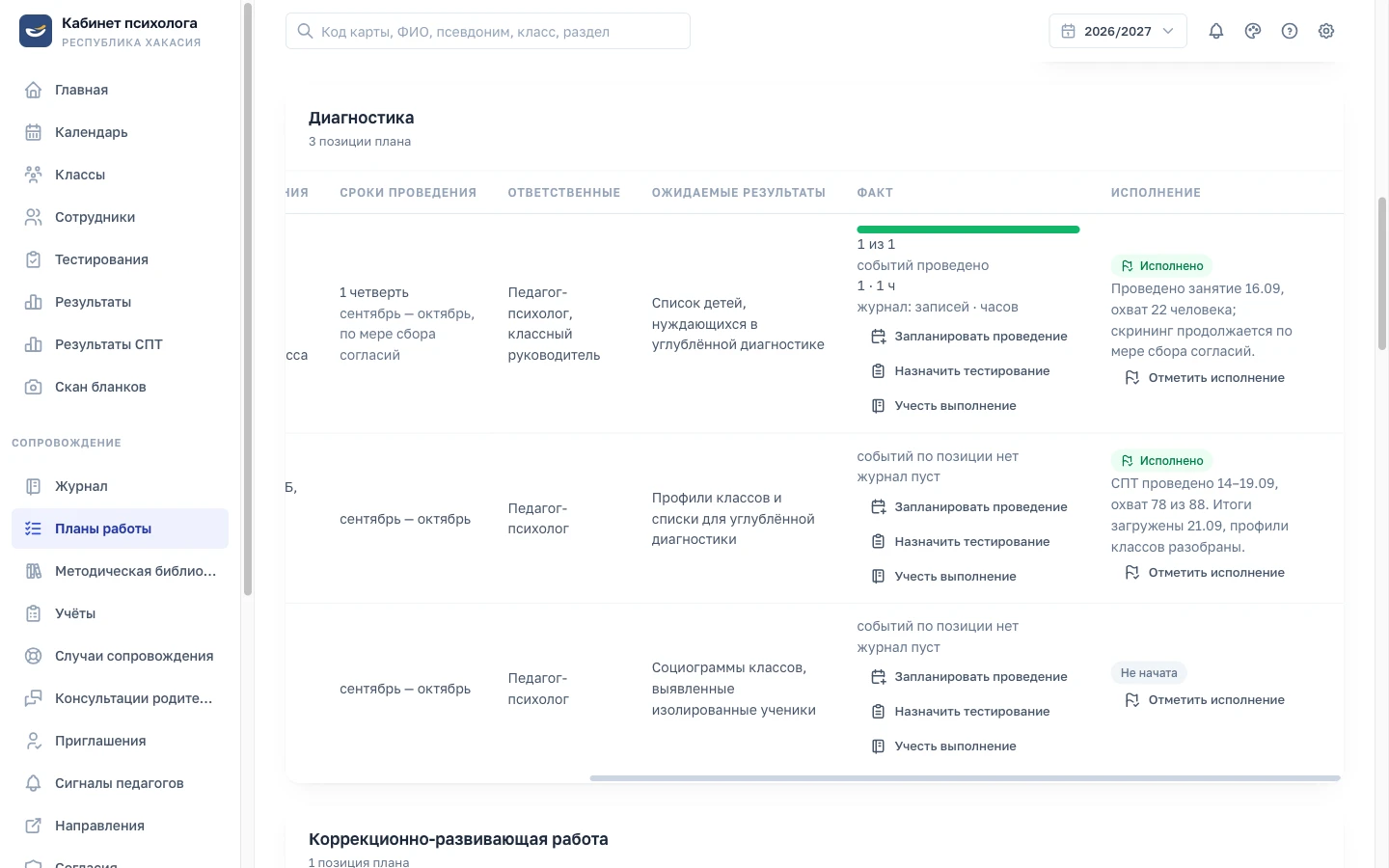The height and width of the screenshot is (868, 1389).
Task: Учесть выполнение in the 1 четверть row
Action: click(x=943, y=406)
